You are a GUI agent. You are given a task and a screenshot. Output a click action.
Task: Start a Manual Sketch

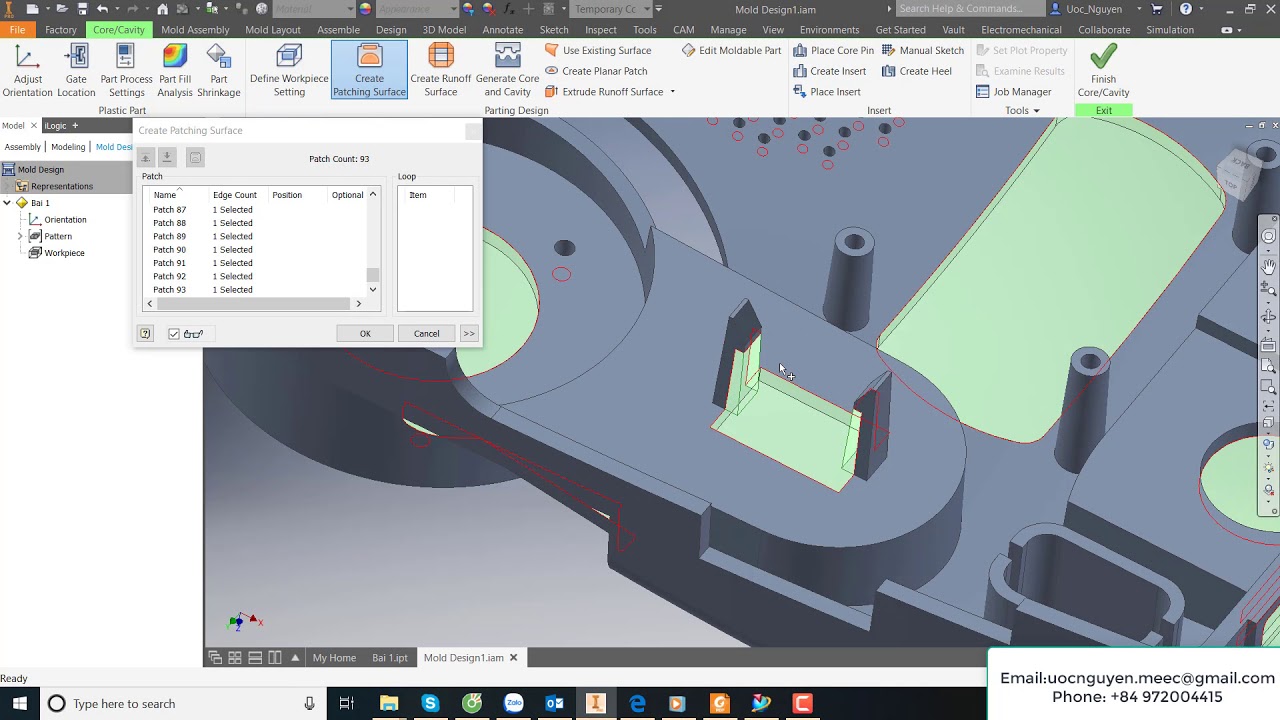click(922, 50)
